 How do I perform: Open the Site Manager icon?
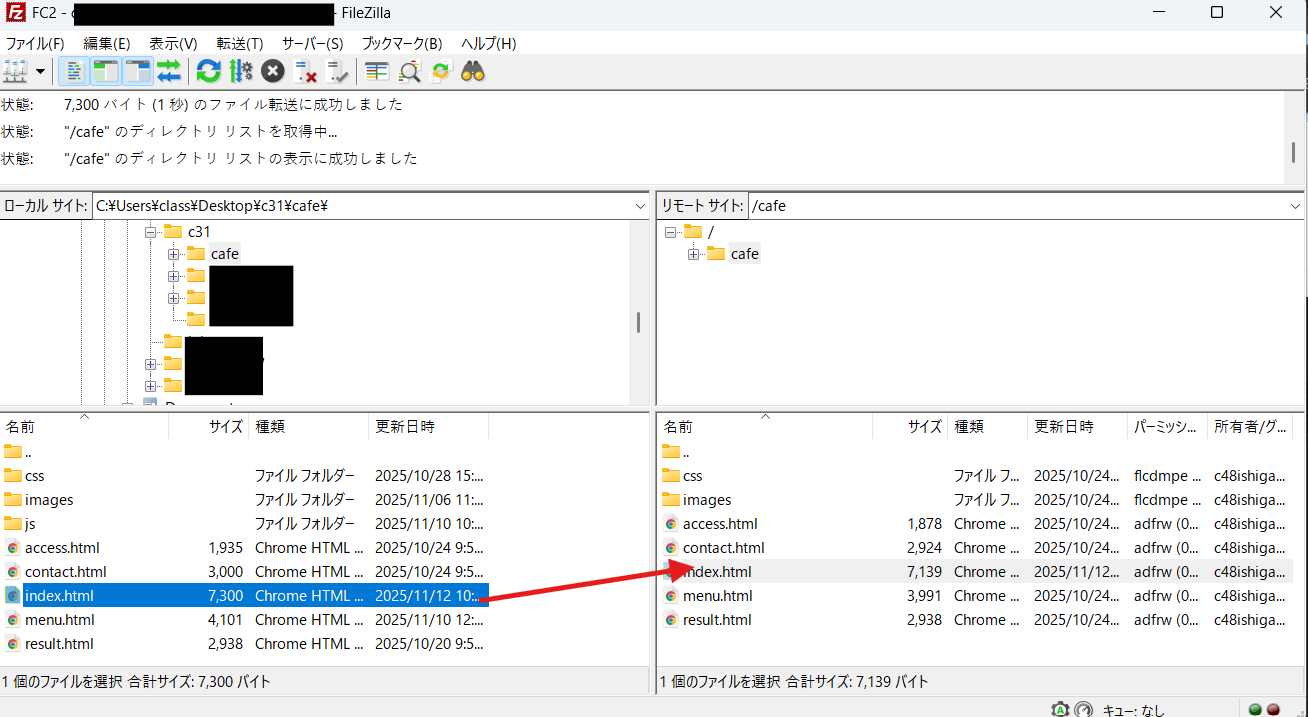[x=15, y=71]
